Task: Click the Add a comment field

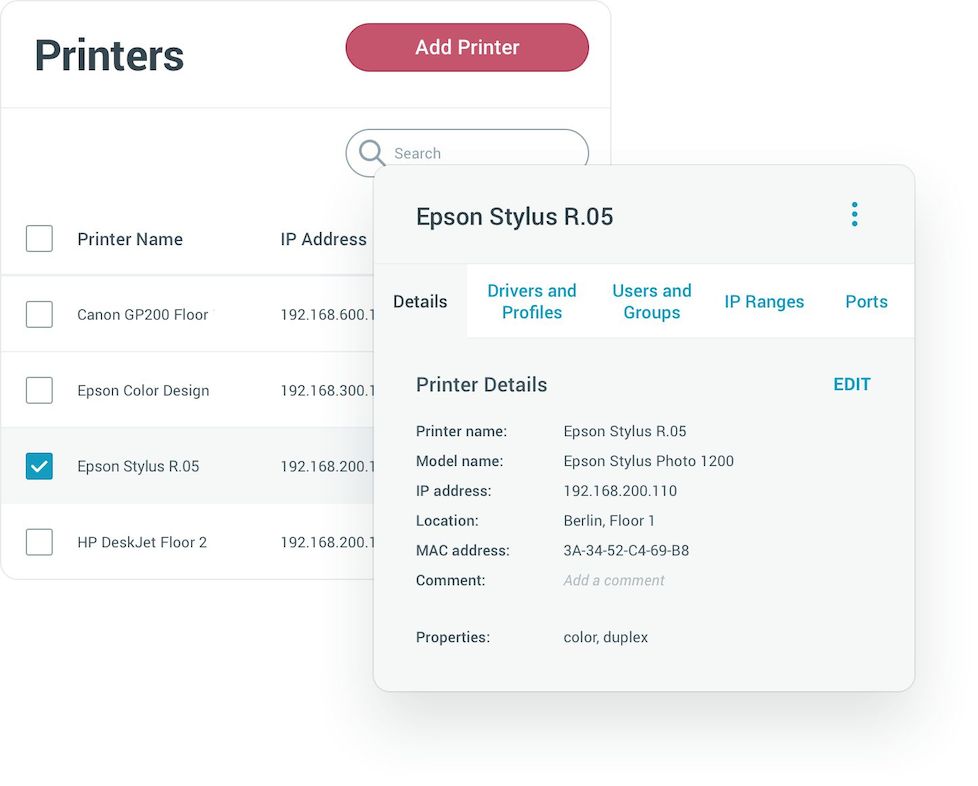Action: point(614,581)
